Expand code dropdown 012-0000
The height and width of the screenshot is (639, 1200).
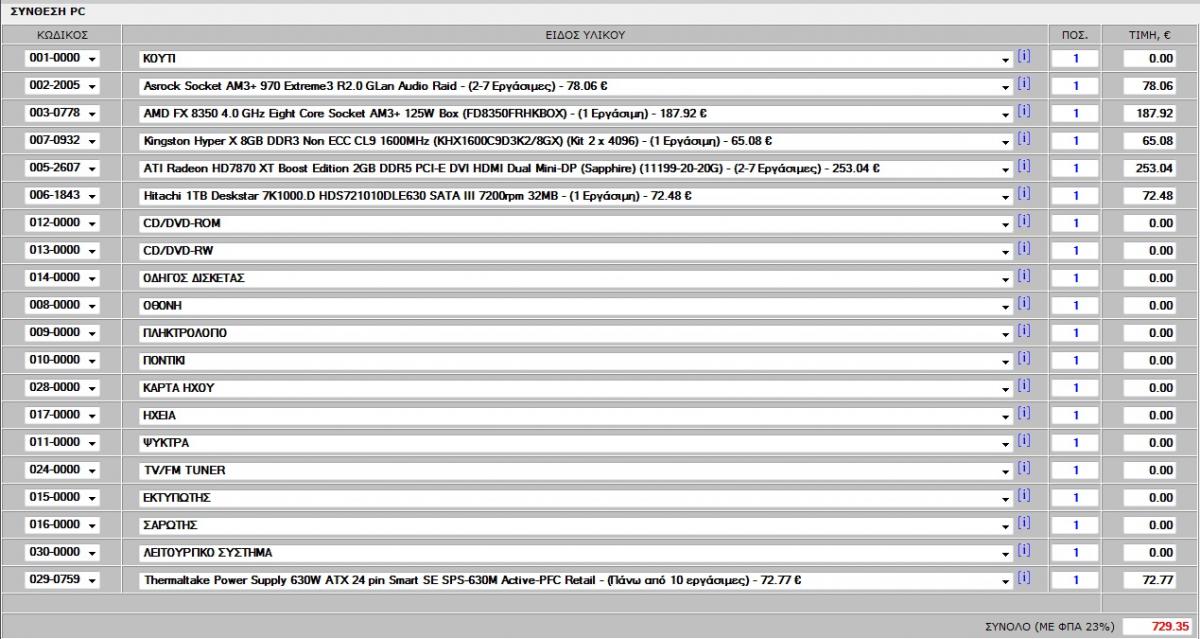pos(62,224)
